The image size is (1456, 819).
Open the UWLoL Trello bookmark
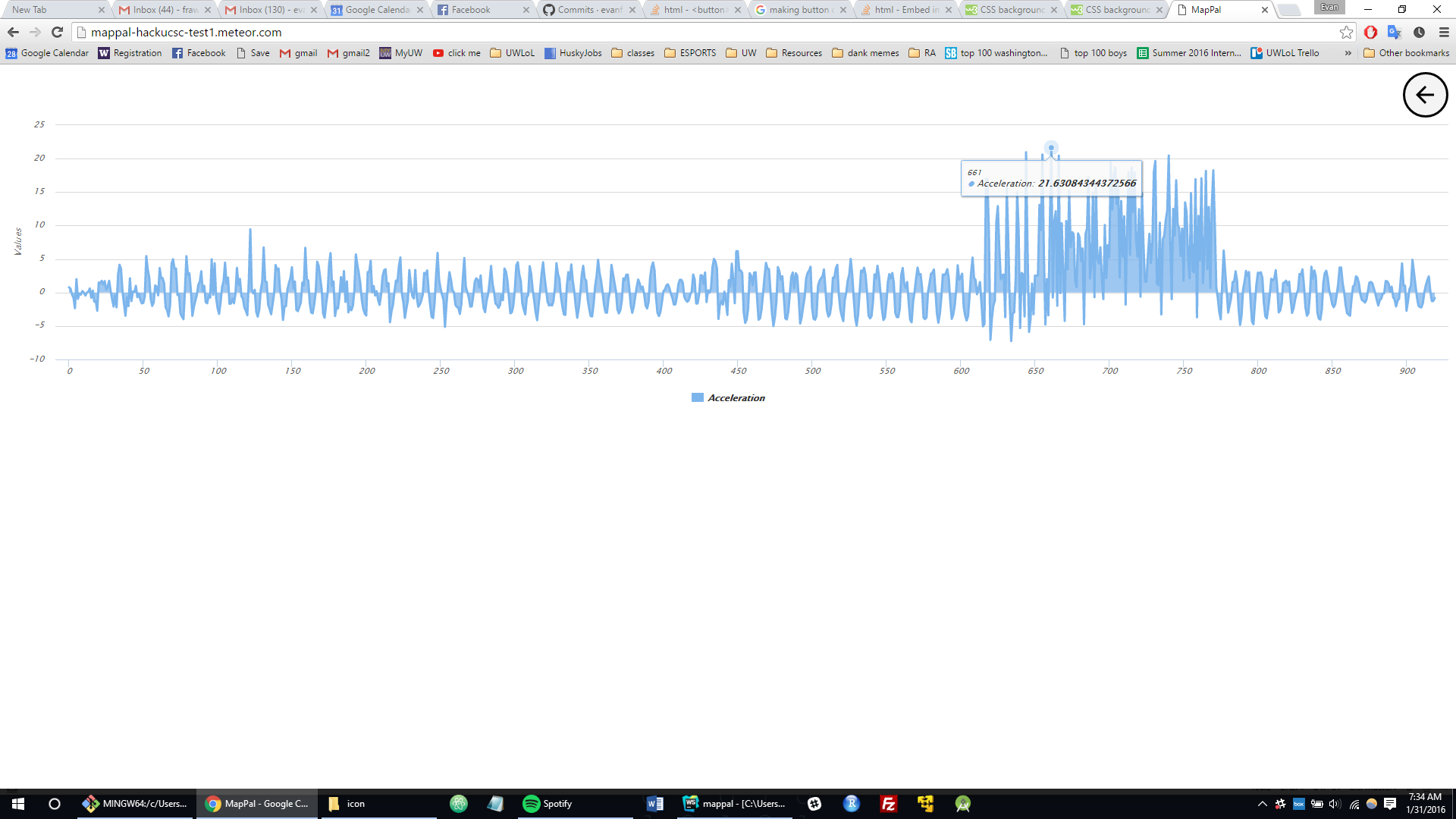click(1285, 53)
